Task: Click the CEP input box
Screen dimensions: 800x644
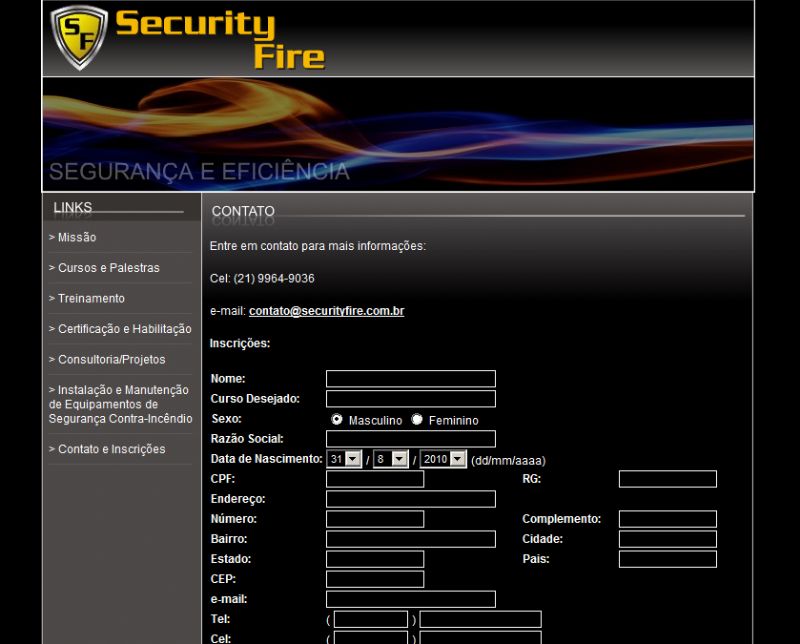Action: (x=375, y=579)
